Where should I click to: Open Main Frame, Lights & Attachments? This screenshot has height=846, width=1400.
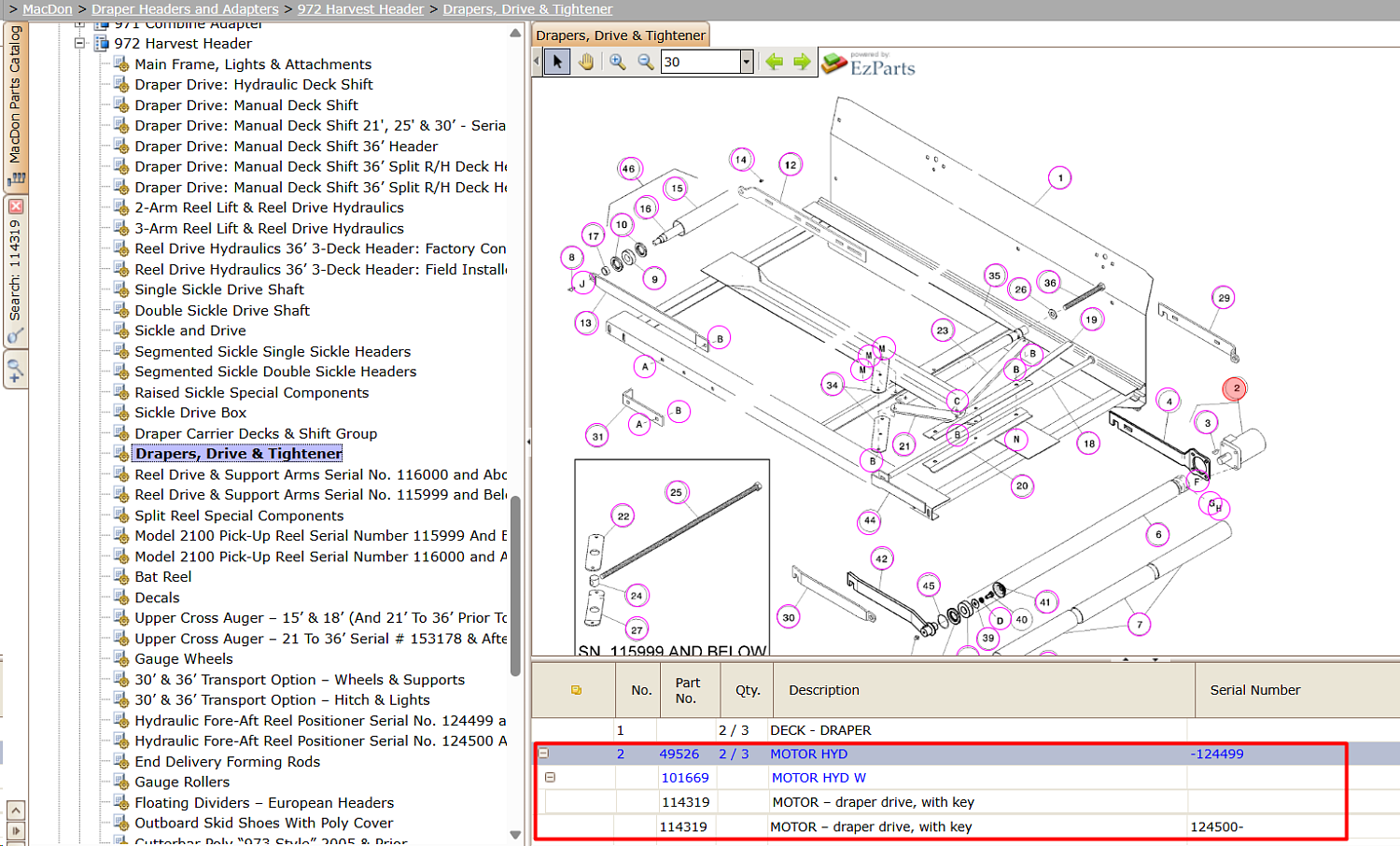pos(253,64)
